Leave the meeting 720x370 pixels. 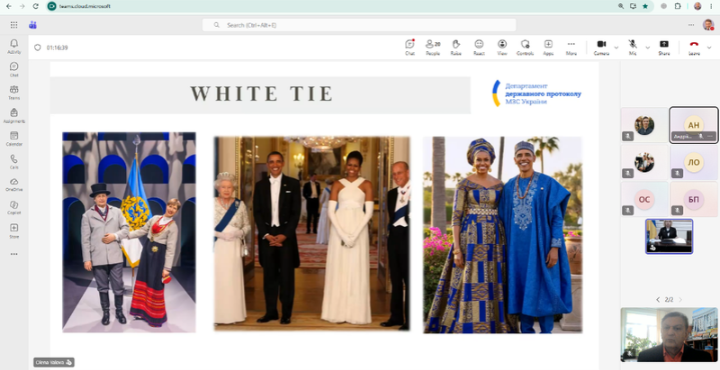(694, 47)
